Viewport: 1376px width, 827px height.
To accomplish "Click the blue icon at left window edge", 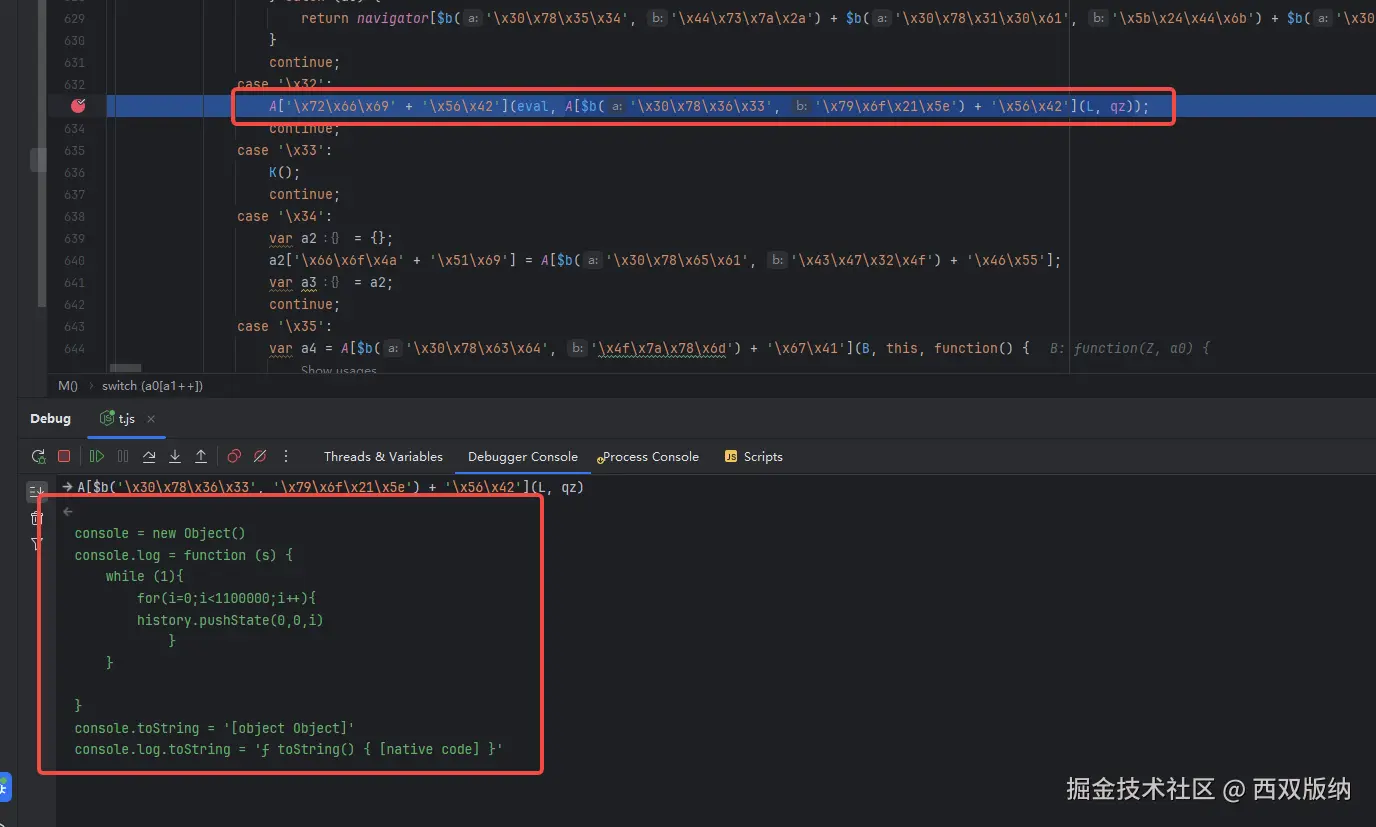I will coord(5,787).
